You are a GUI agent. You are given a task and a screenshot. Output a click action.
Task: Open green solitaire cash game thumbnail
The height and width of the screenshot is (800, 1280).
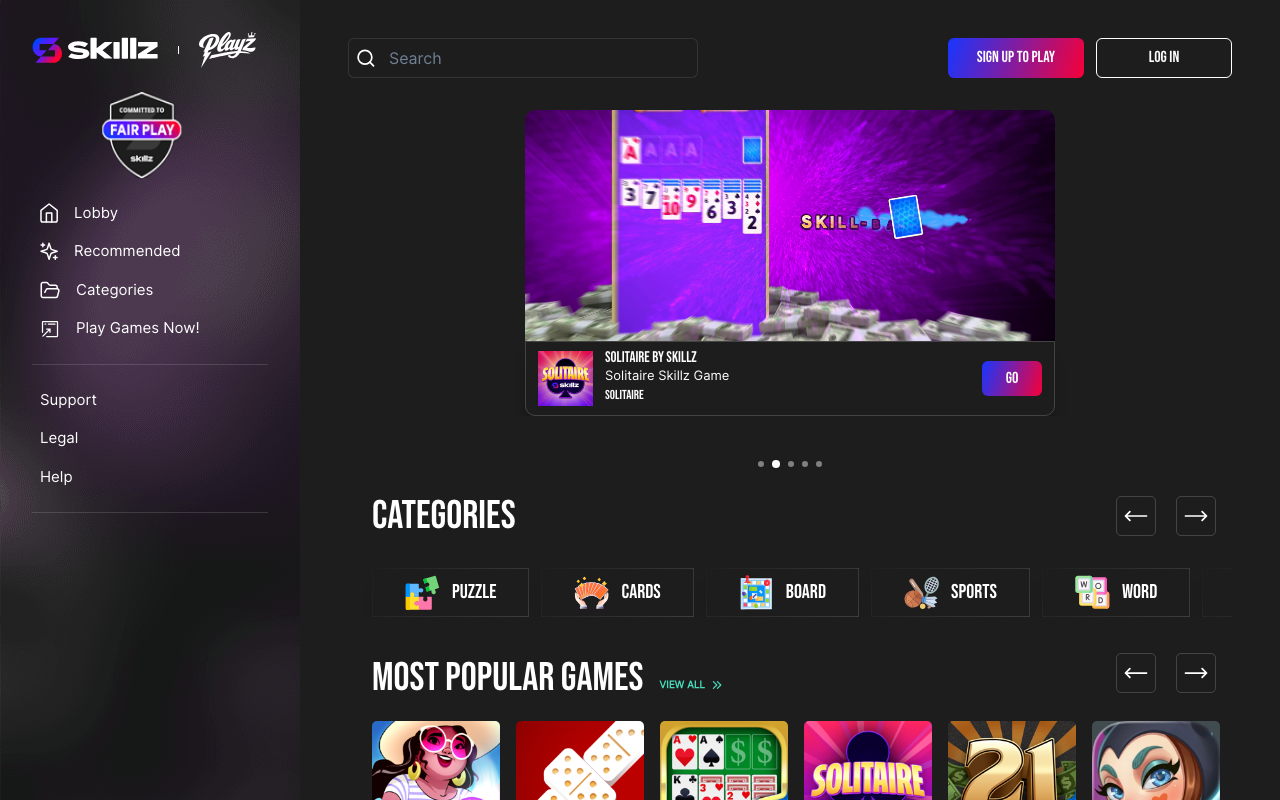pyautogui.click(x=724, y=761)
